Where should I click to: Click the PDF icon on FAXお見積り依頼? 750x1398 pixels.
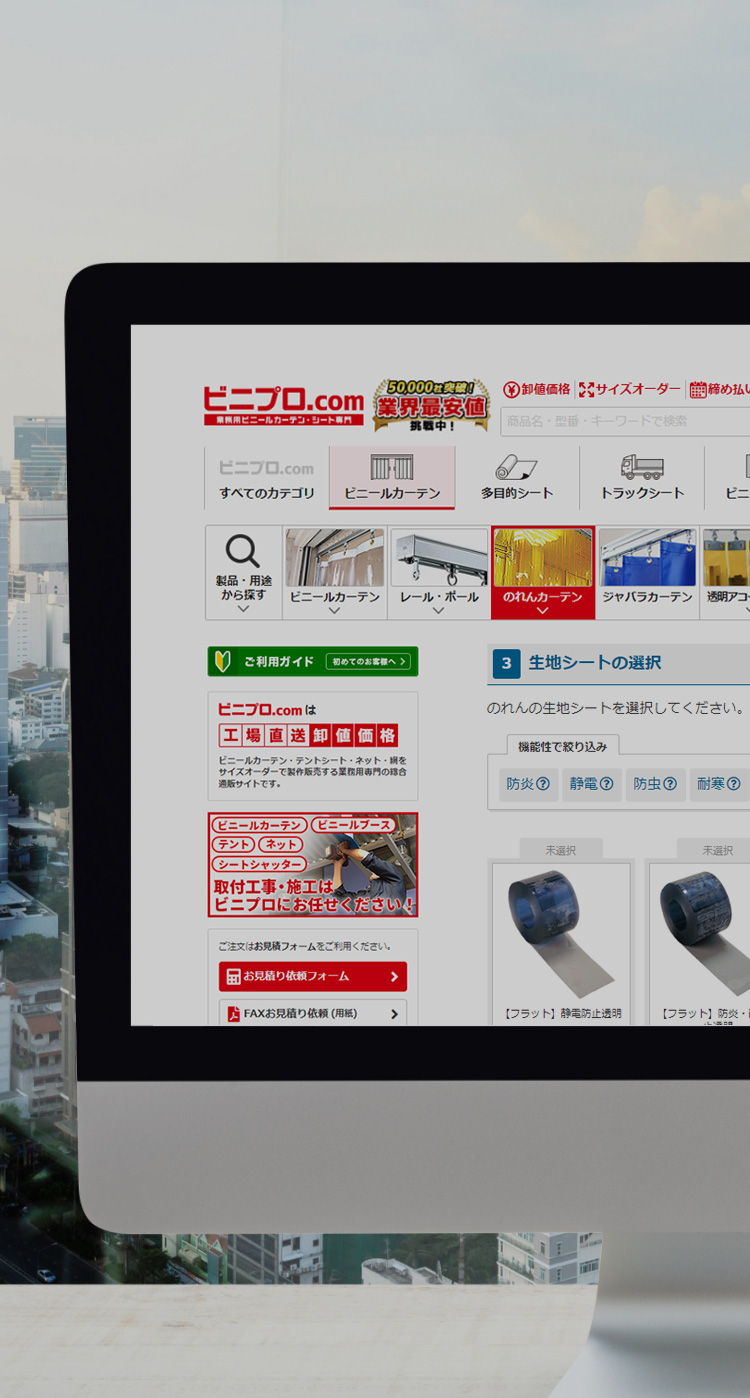click(233, 1013)
